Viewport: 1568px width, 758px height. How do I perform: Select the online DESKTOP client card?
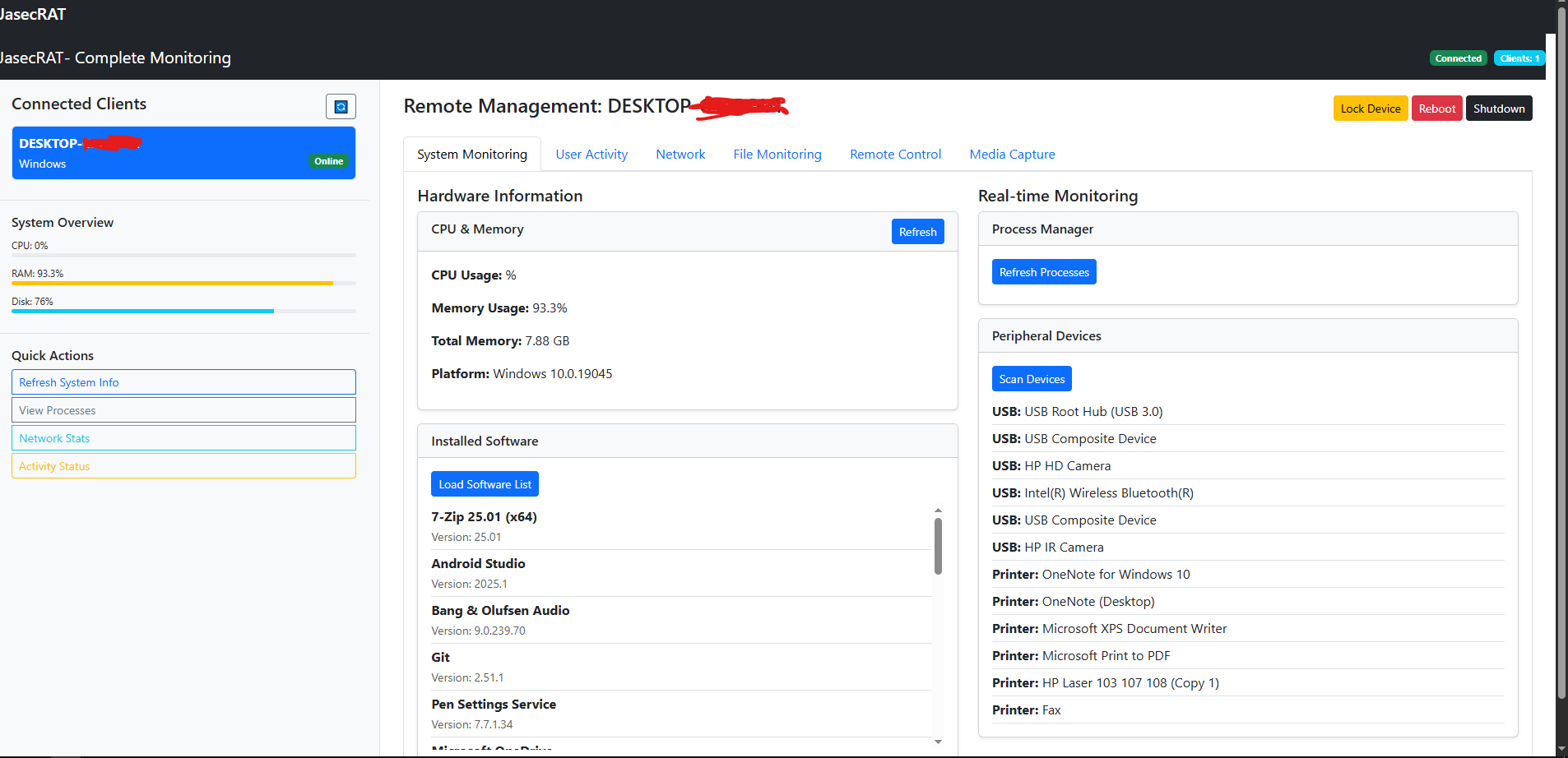click(x=183, y=152)
